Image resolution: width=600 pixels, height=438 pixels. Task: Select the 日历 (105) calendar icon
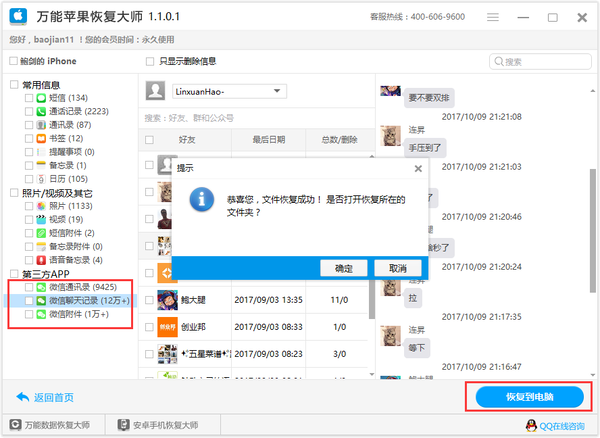(x=41, y=179)
